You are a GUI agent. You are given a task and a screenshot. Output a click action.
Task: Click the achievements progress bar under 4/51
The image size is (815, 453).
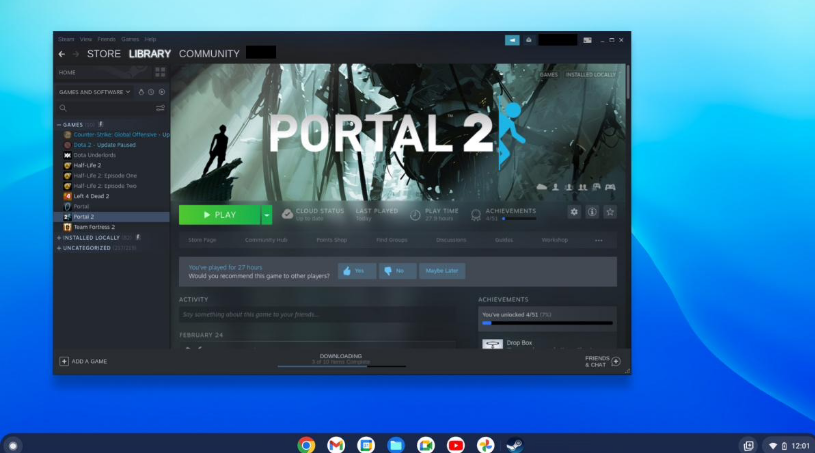point(519,219)
